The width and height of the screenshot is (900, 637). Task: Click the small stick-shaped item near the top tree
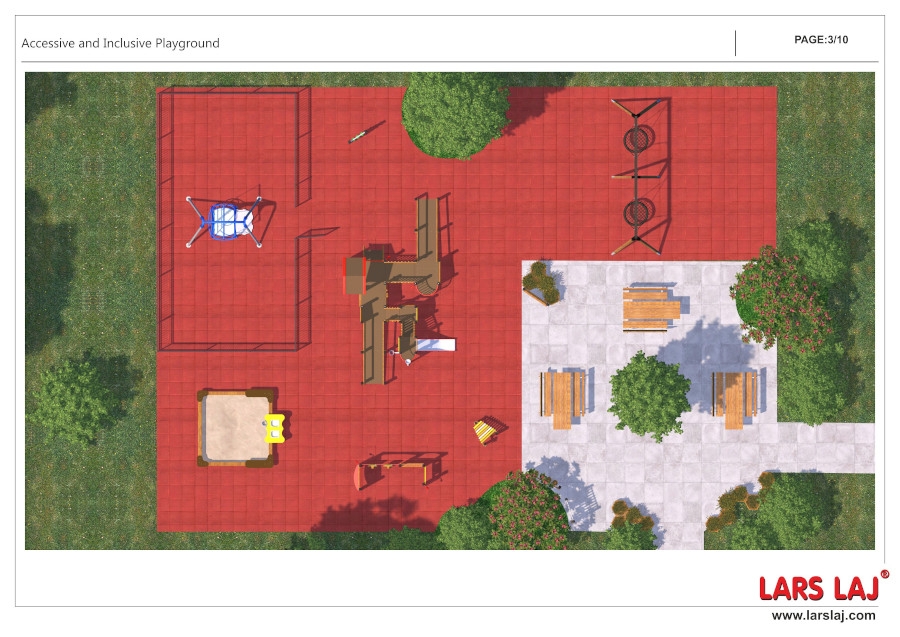pos(366,132)
